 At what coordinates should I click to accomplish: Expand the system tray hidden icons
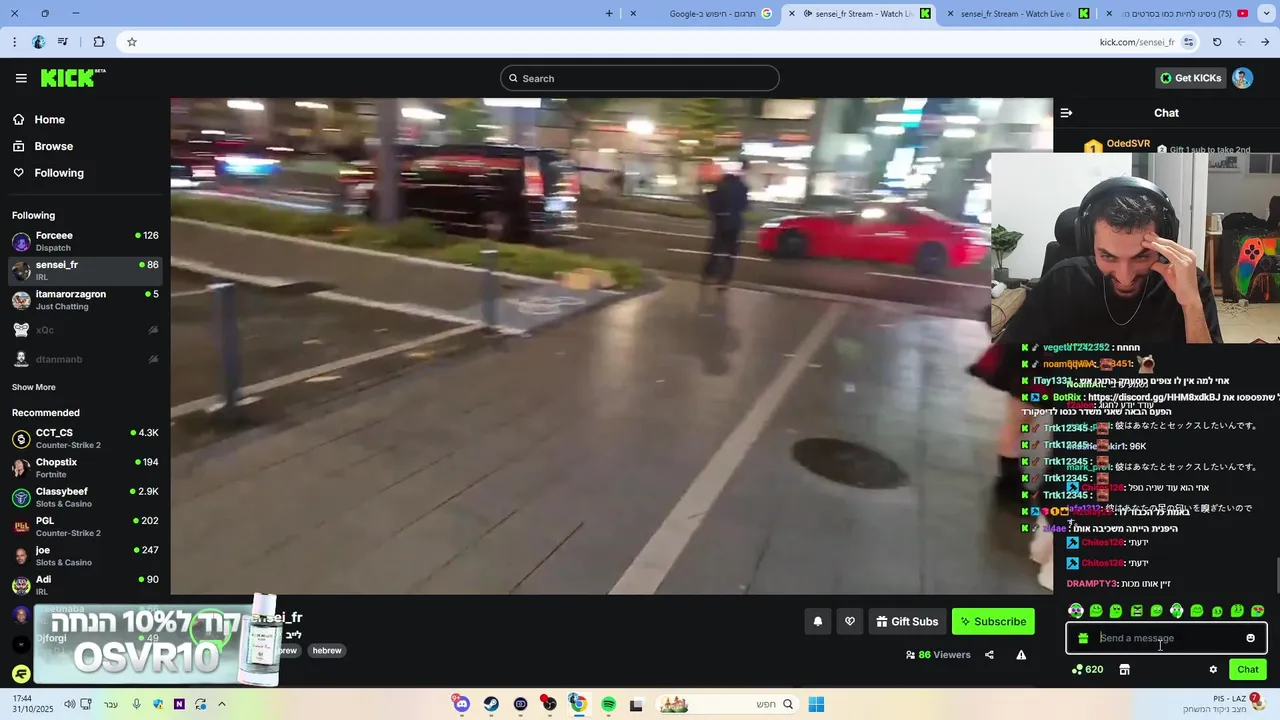221,704
